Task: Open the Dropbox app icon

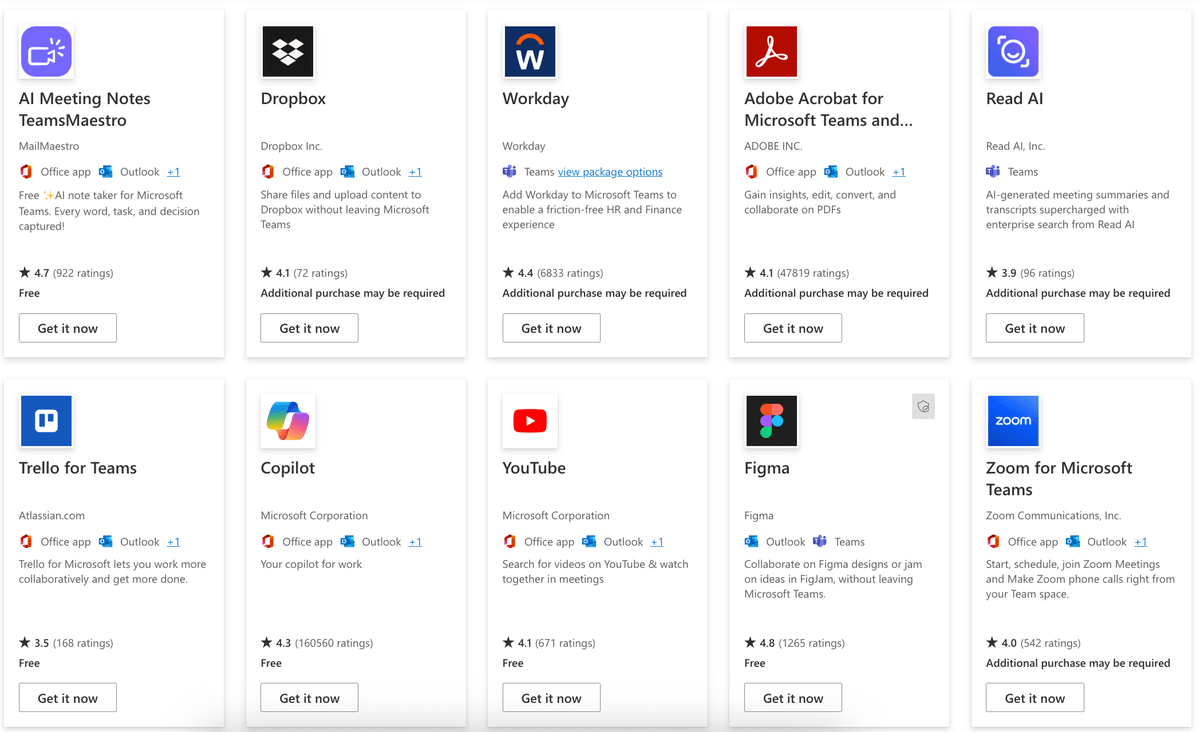Action: (x=288, y=51)
